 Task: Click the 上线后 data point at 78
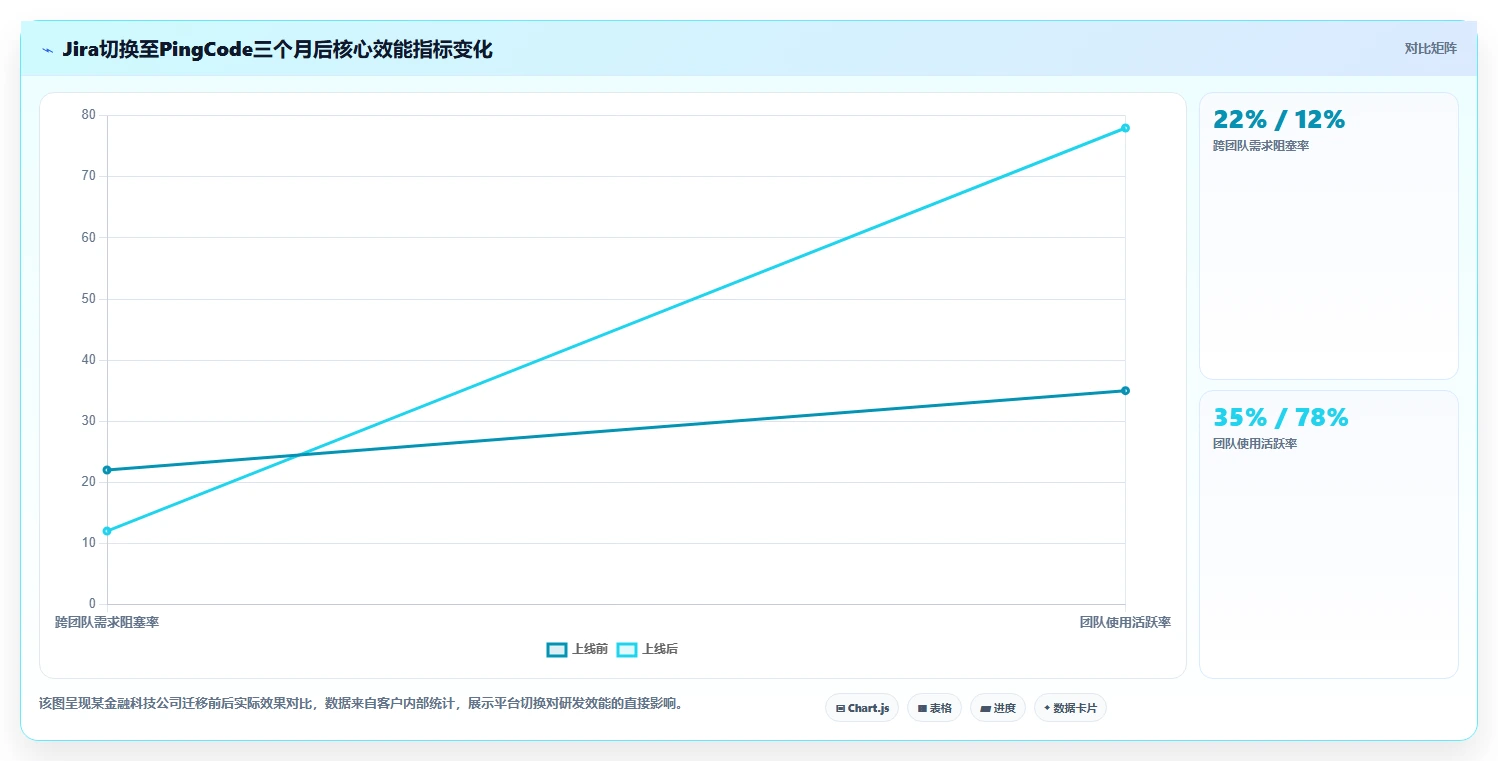tap(1125, 128)
